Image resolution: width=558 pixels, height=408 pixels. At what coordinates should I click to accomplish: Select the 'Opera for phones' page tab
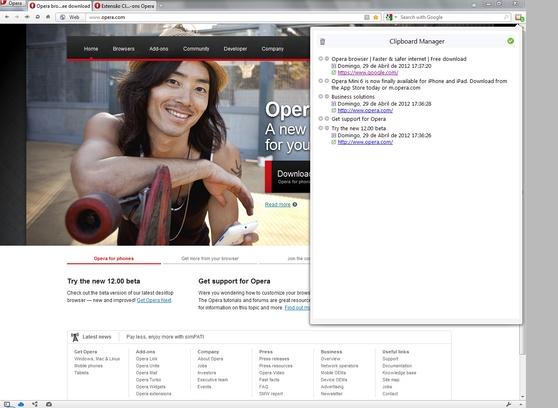(114, 259)
